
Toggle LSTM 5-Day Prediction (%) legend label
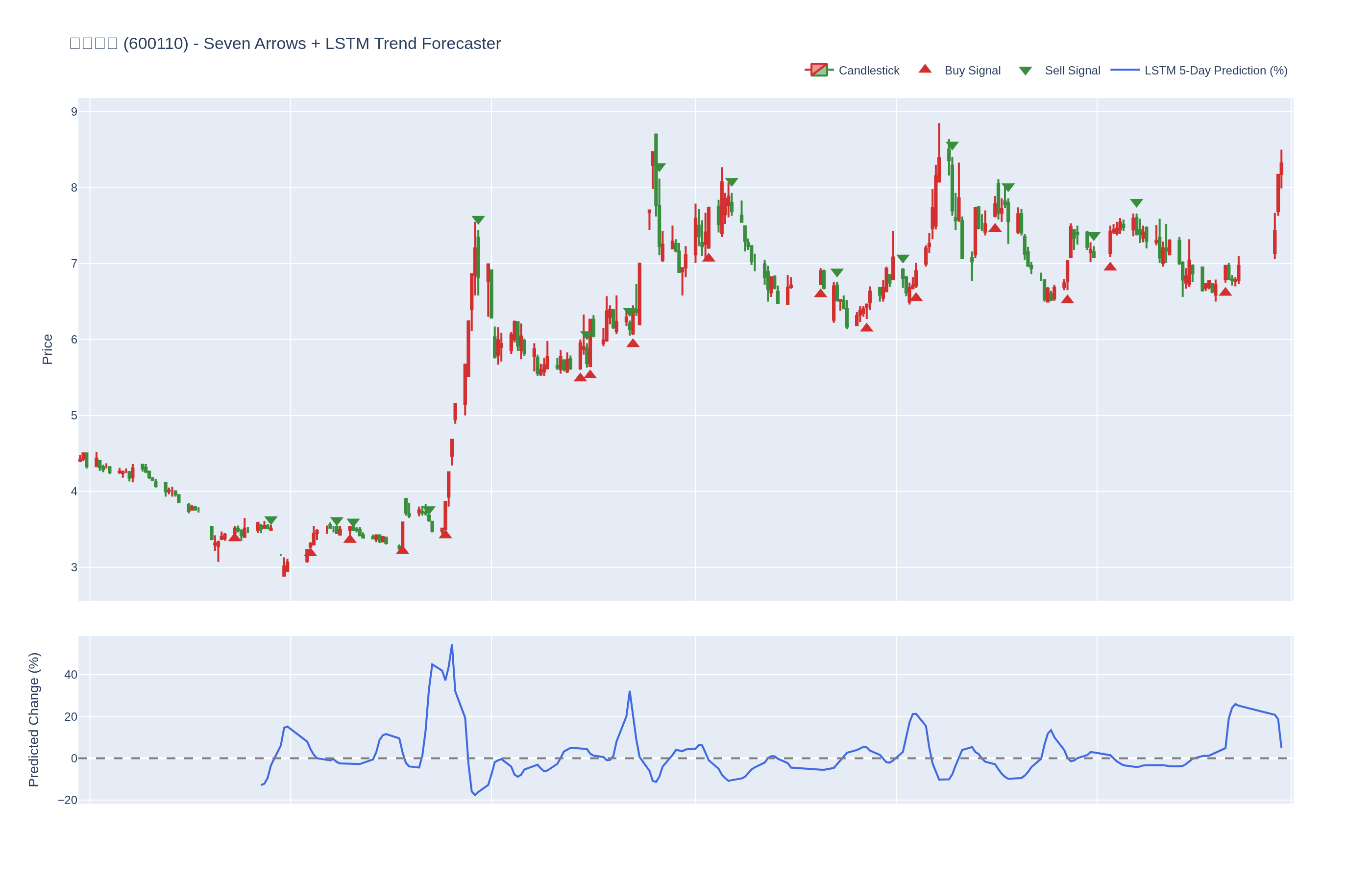pos(1215,71)
